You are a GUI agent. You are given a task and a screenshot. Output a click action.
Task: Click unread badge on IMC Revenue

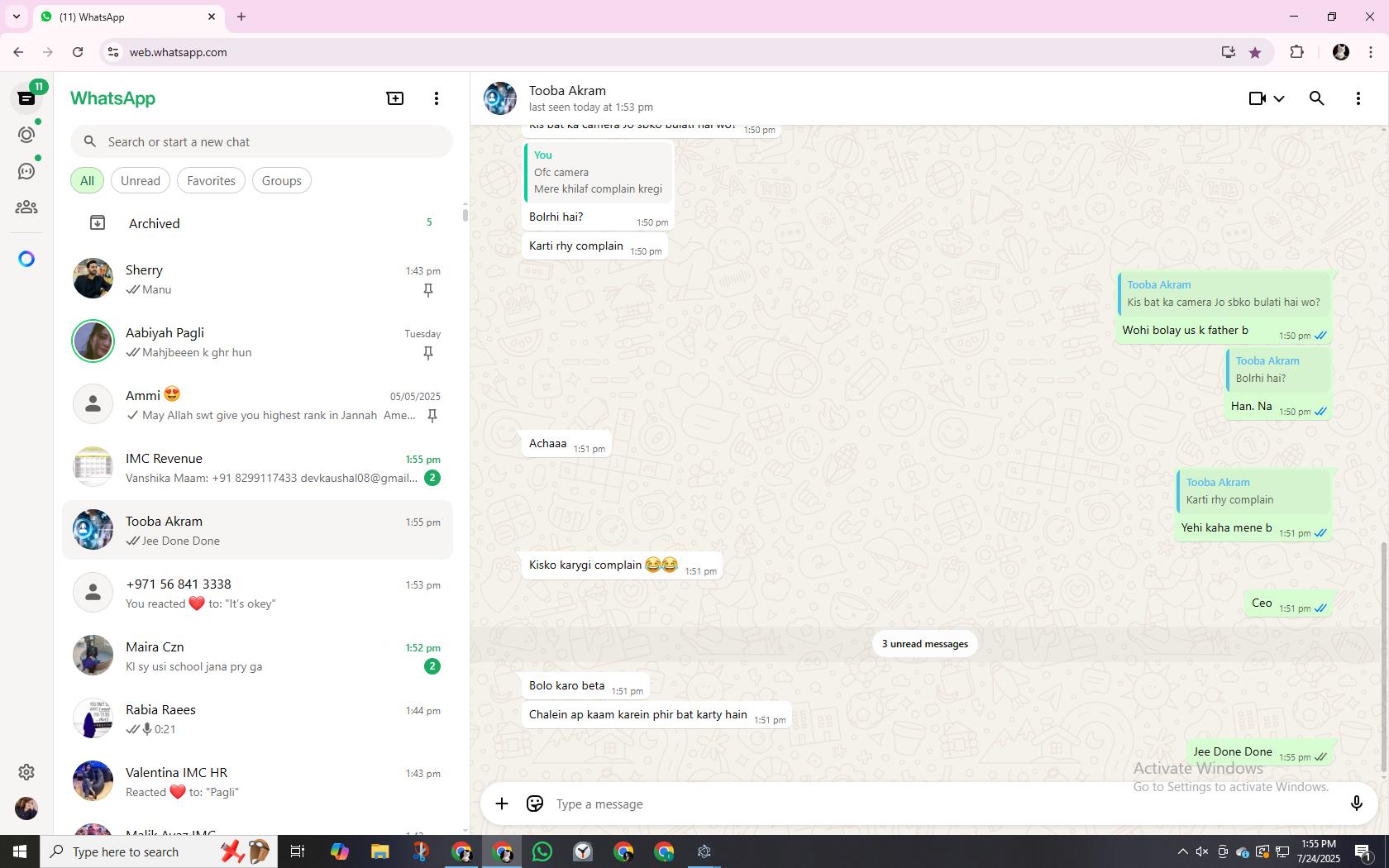432,478
